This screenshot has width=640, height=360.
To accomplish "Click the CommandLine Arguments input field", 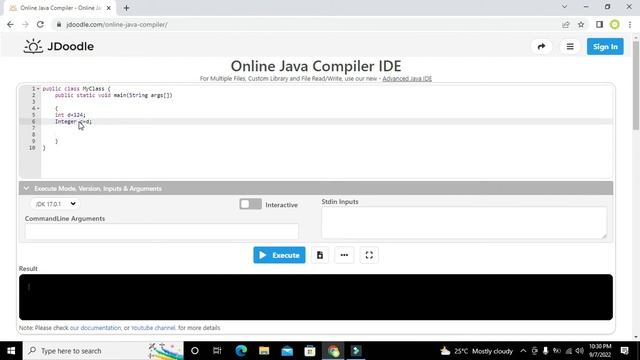I will (x=162, y=231).
